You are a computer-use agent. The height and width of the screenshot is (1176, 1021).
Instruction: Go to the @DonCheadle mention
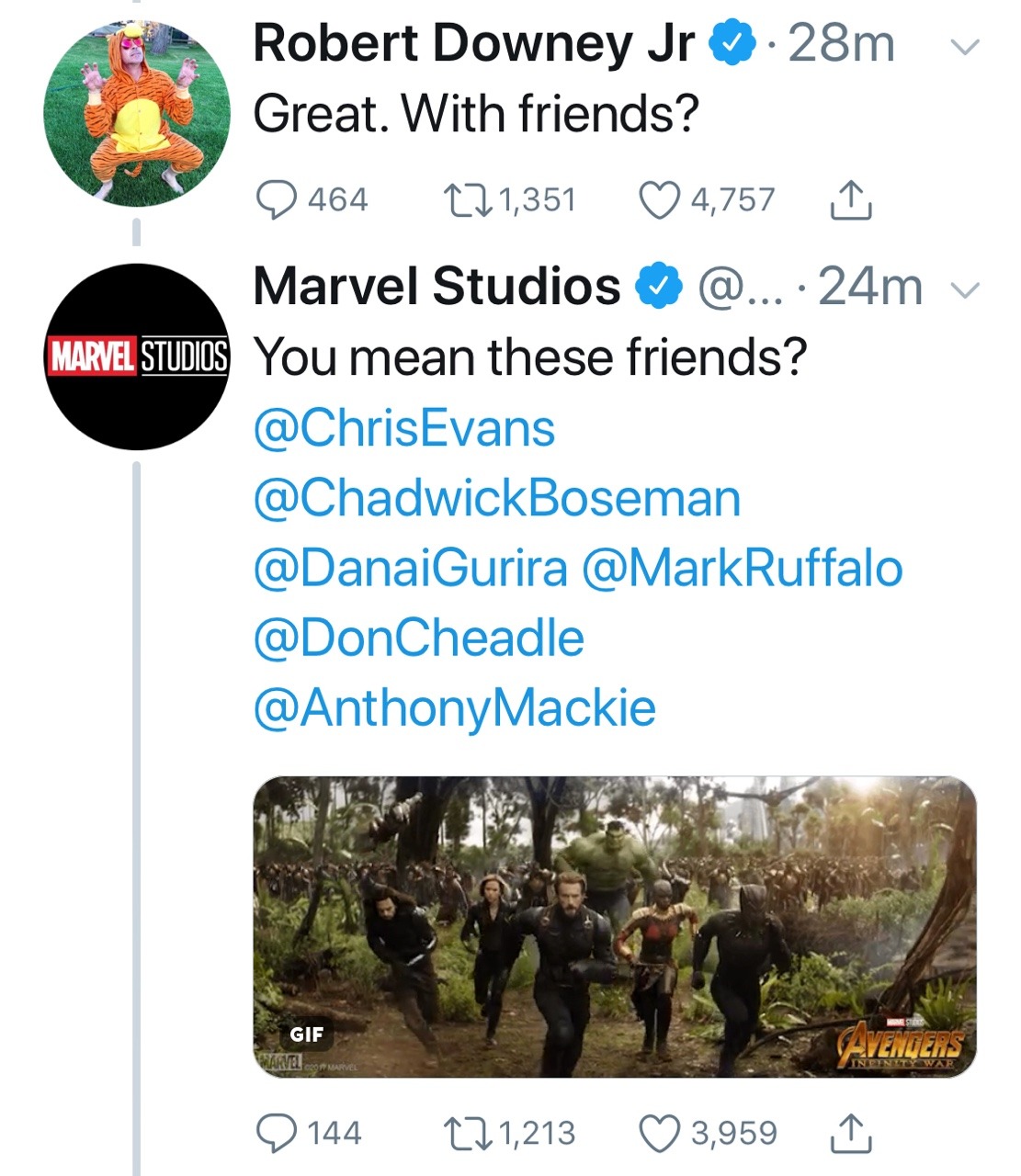[x=419, y=639]
